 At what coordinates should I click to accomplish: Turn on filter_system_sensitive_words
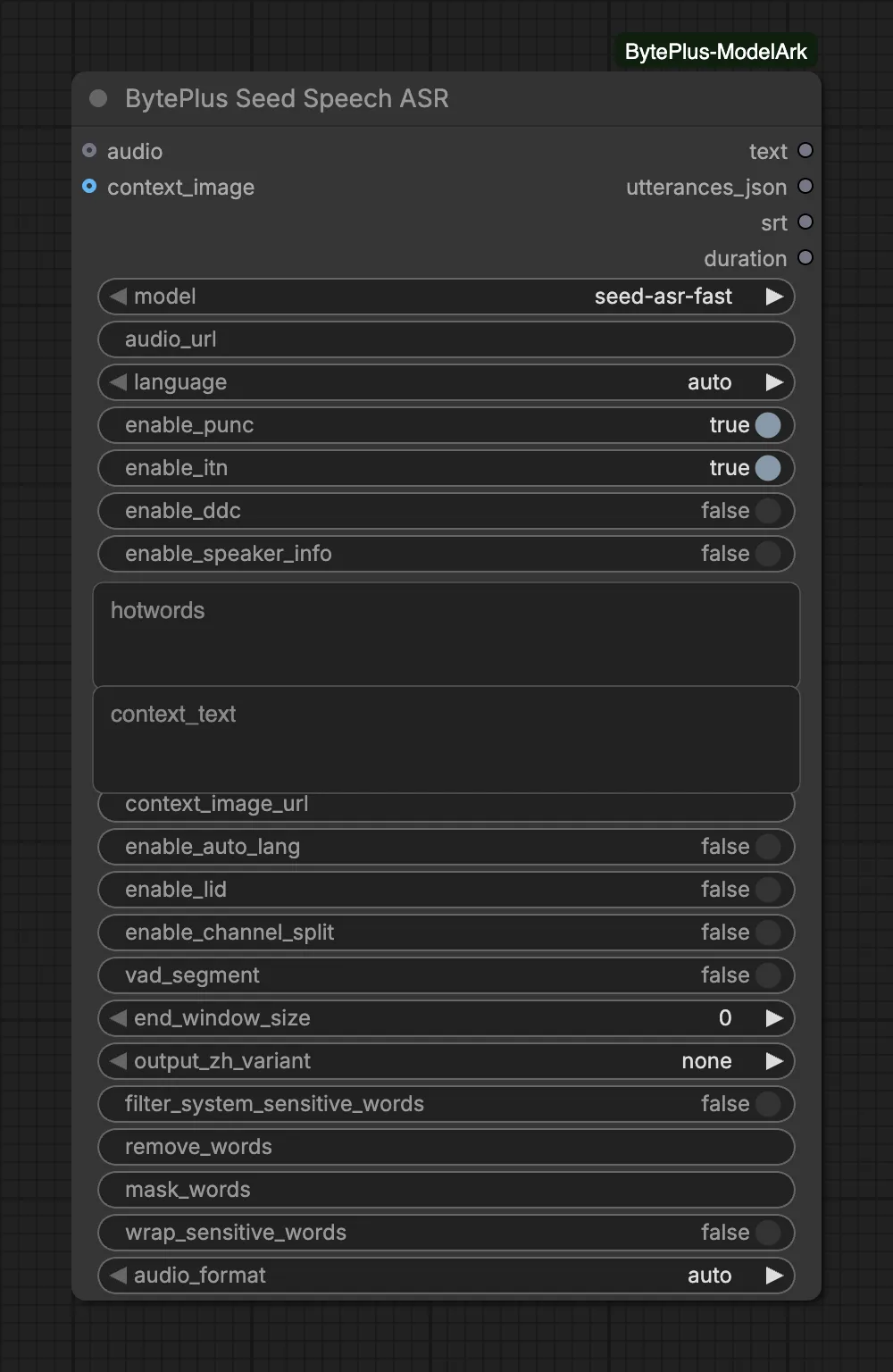click(768, 1104)
